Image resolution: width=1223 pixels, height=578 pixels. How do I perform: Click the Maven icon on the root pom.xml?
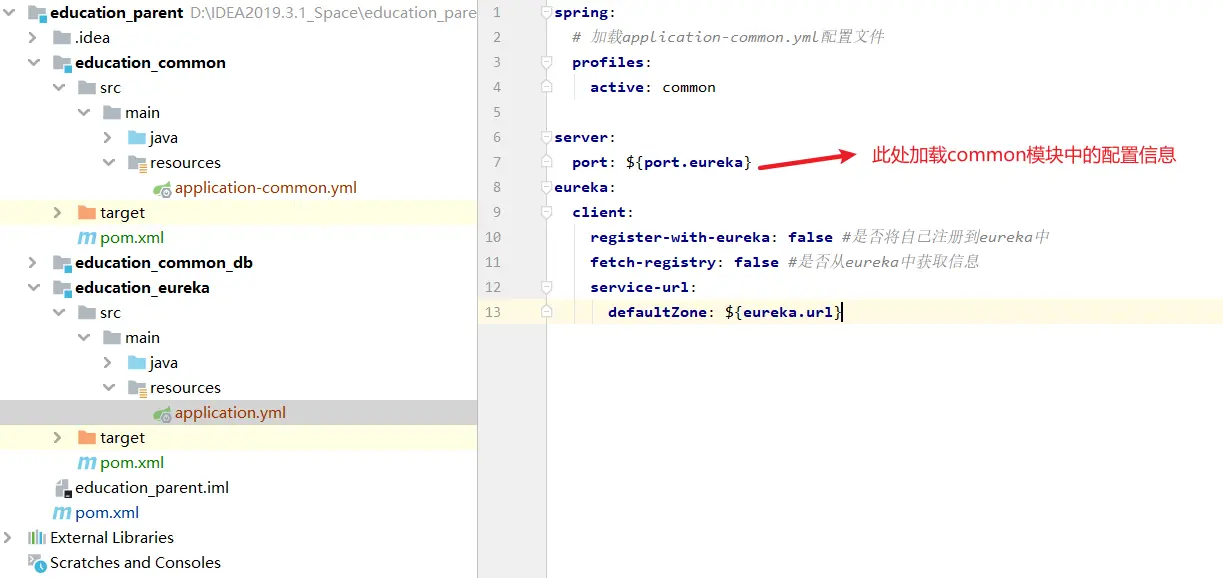[64, 512]
